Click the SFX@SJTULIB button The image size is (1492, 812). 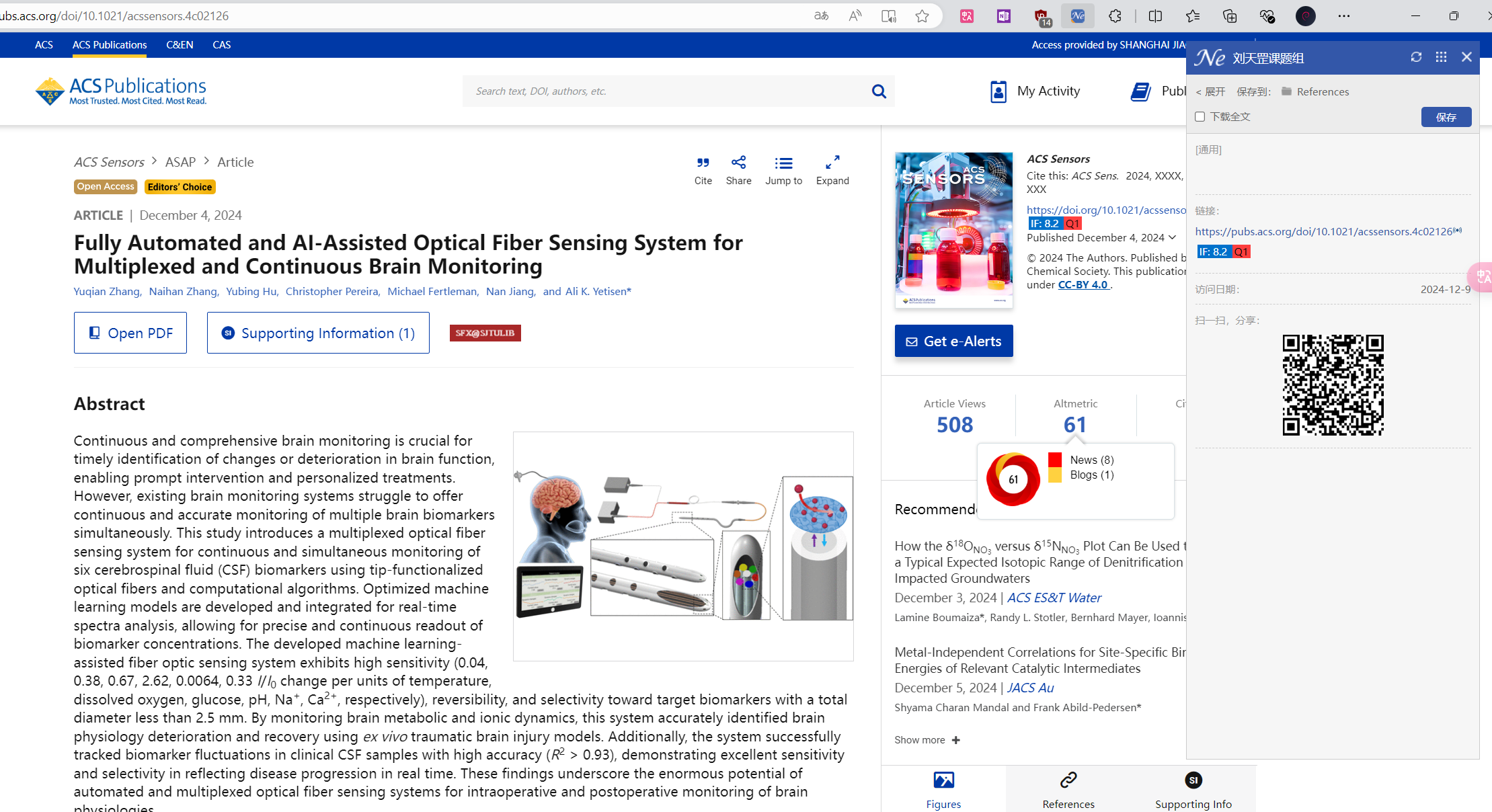[485, 333]
